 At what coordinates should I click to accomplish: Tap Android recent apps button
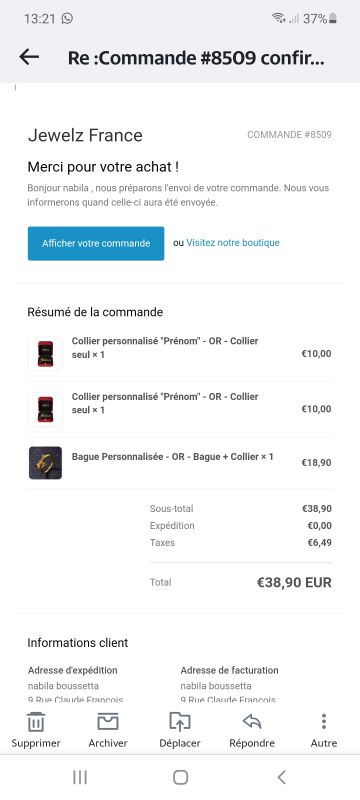tap(80, 777)
